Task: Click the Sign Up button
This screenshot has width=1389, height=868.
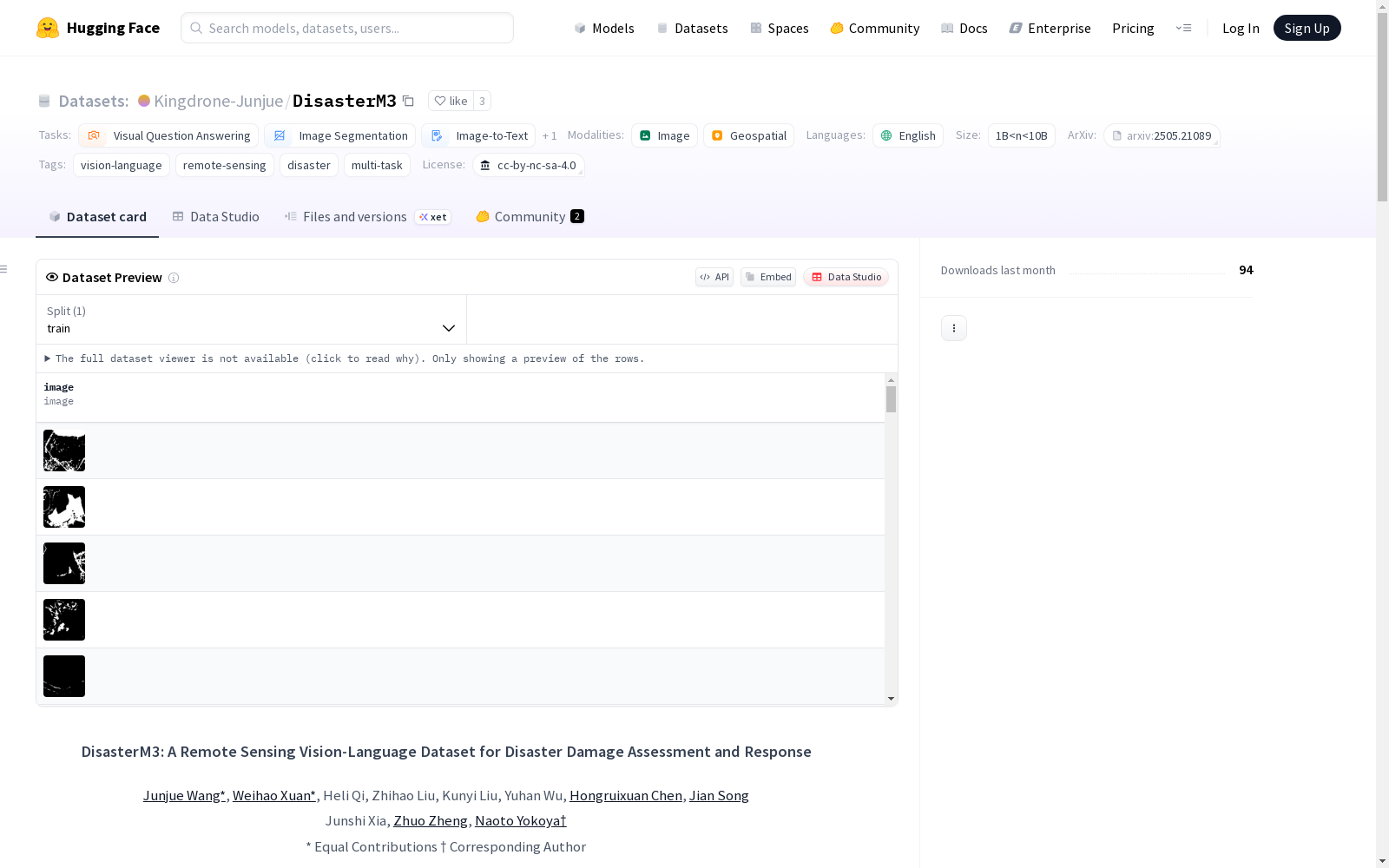Action: click(1307, 28)
